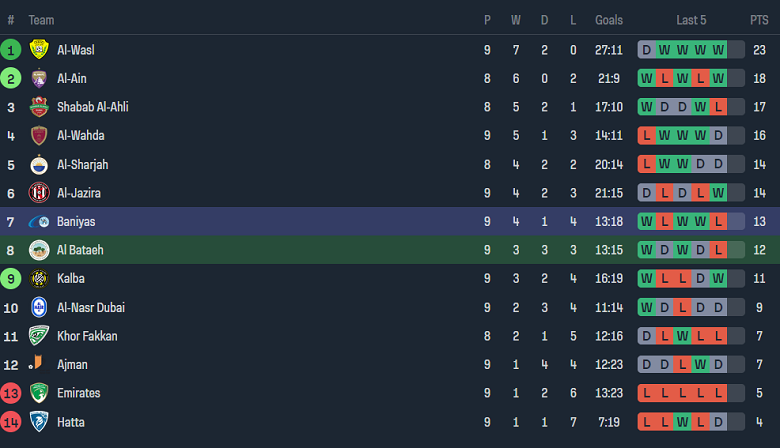Open the Al Bataeh team link
The width and height of the screenshot is (780, 448).
(x=80, y=250)
